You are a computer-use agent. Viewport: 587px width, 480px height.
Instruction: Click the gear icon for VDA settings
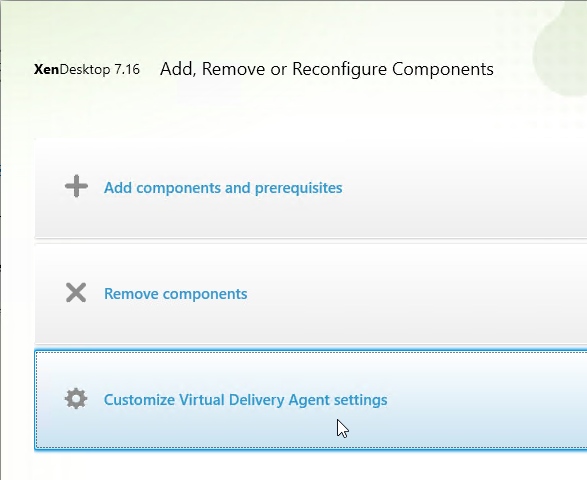coord(76,399)
